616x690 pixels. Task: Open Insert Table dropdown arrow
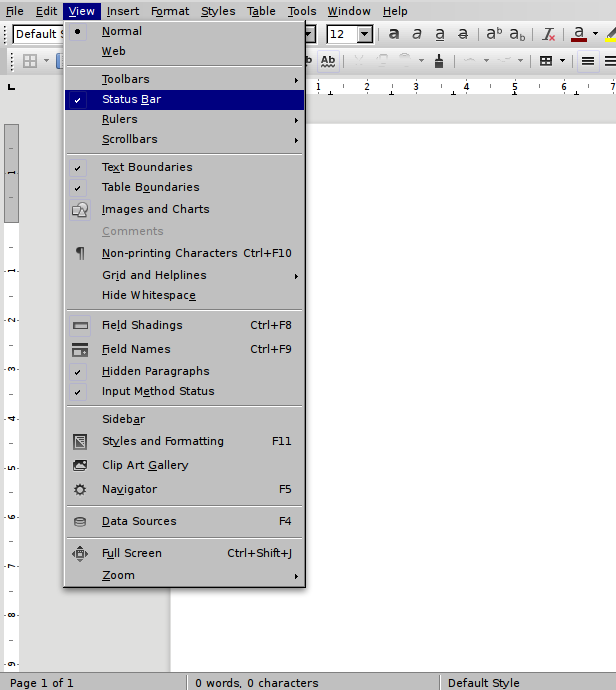(562, 61)
